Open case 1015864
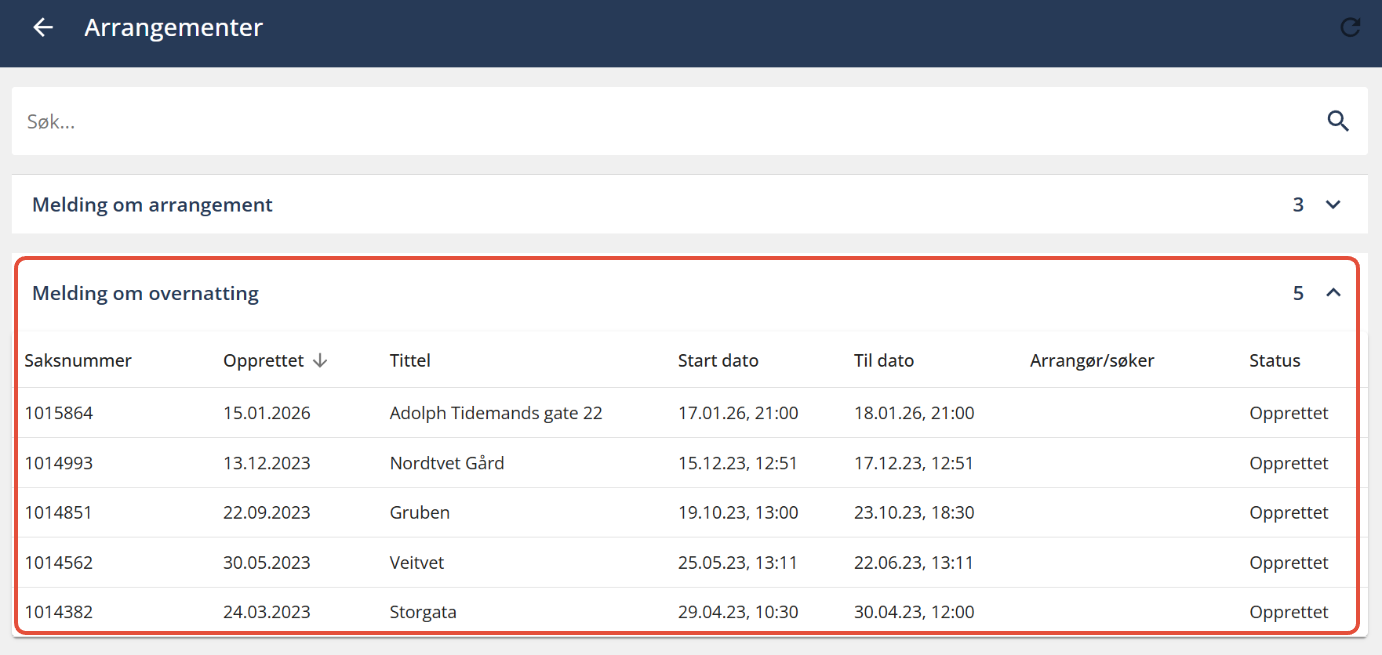The image size is (1382, 655). [59, 413]
